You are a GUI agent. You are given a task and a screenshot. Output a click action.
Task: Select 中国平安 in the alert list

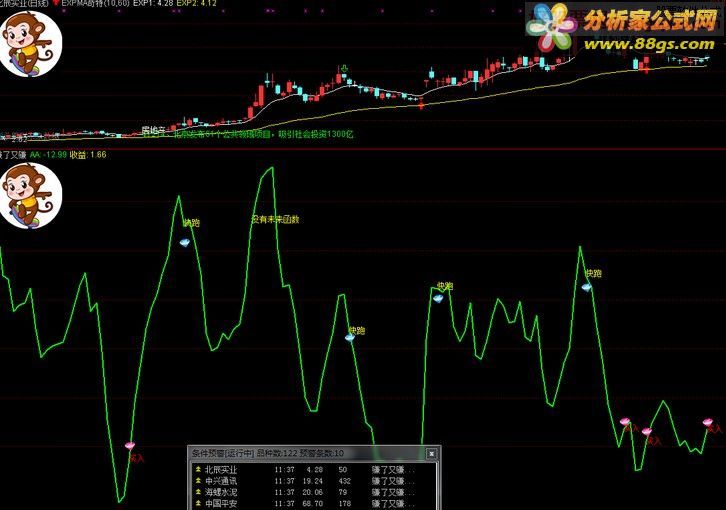tap(221, 503)
